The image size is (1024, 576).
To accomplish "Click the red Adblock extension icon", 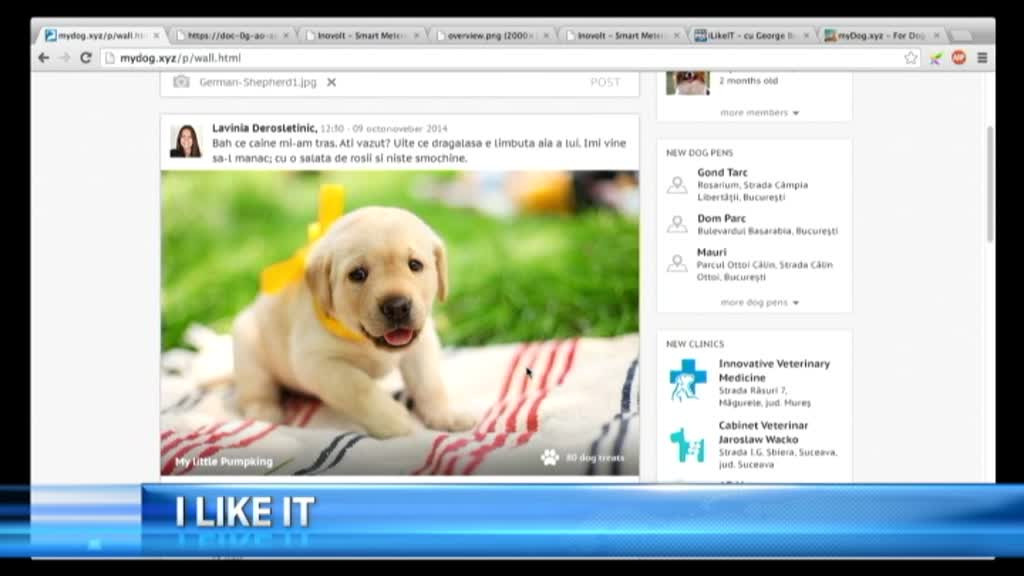I will [958, 58].
